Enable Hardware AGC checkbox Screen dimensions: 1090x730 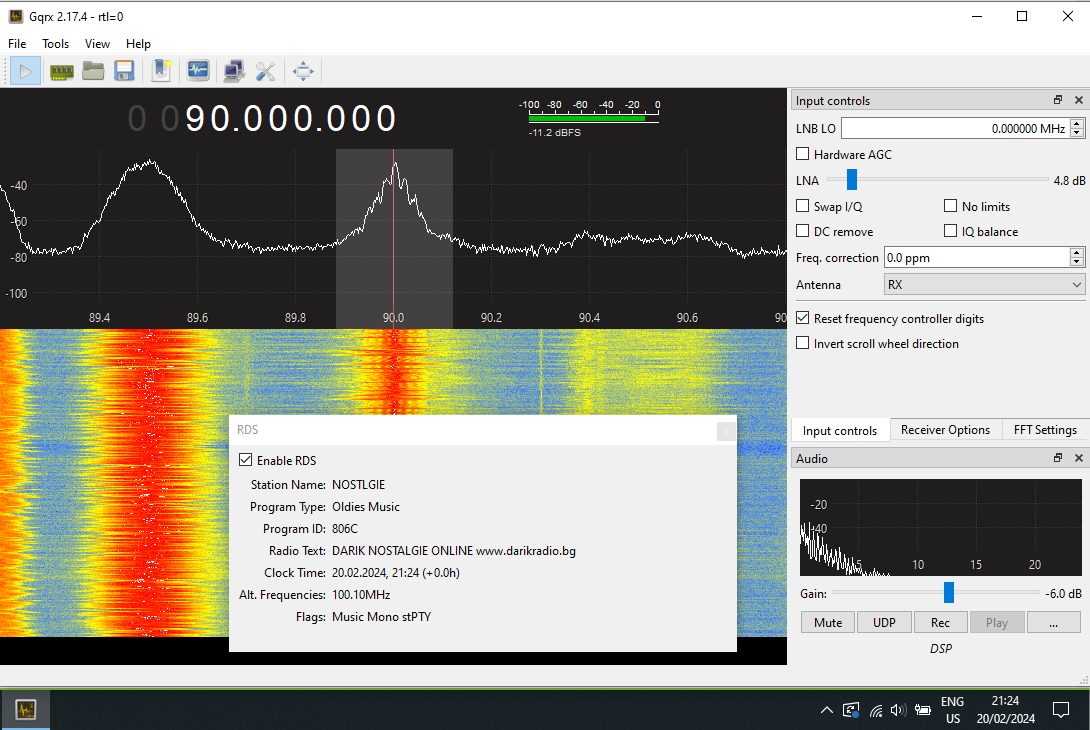point(803,154)
